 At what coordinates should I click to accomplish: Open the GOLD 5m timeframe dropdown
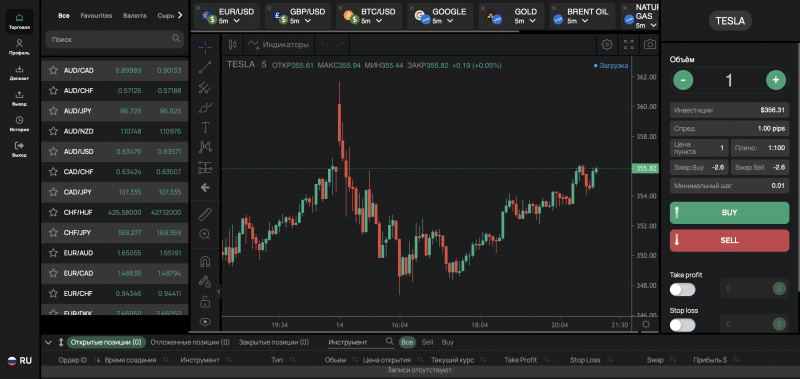pyautogui.click(x=533, y=21)
